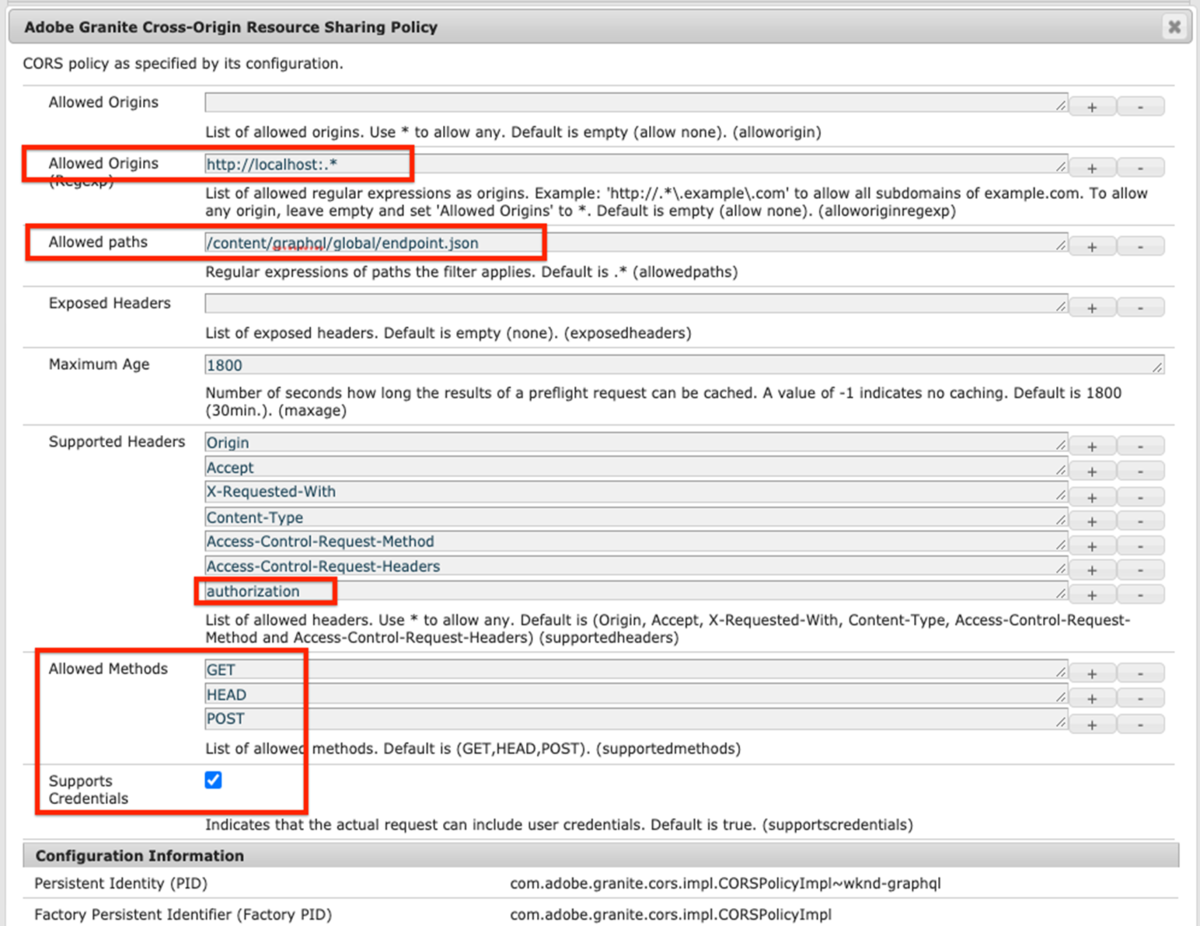Remove the HEAD allowed method
Screen dimensions: 1200x926
[1141, 698]
